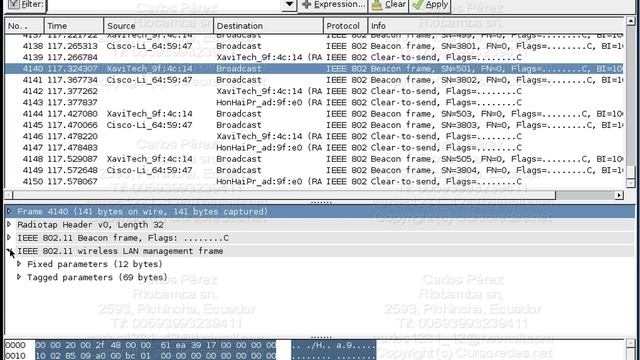Viewport: 640px width, 360px height.
Task: Click the packet list horizontal scrollbar thumb
Action: [x=284, y=196]
